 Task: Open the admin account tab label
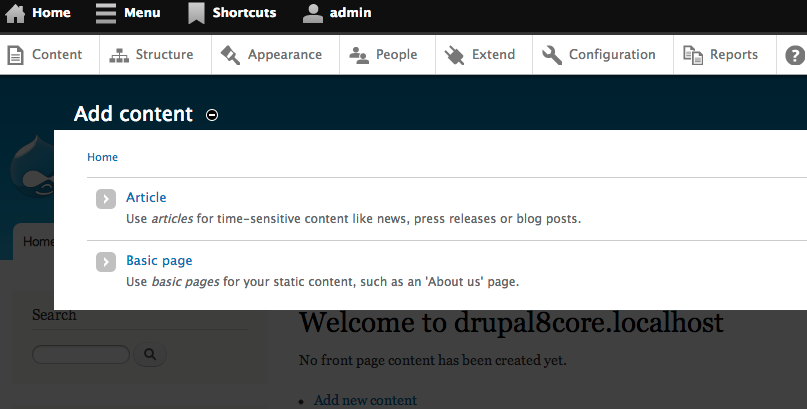(350, 13)
